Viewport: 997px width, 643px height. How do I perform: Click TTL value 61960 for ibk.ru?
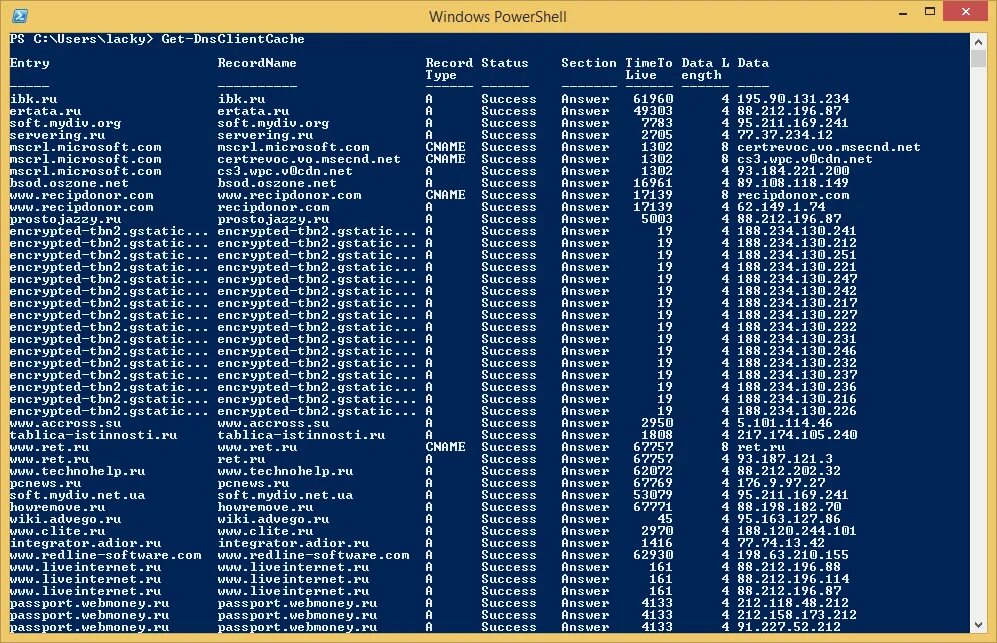coord(653,99)
